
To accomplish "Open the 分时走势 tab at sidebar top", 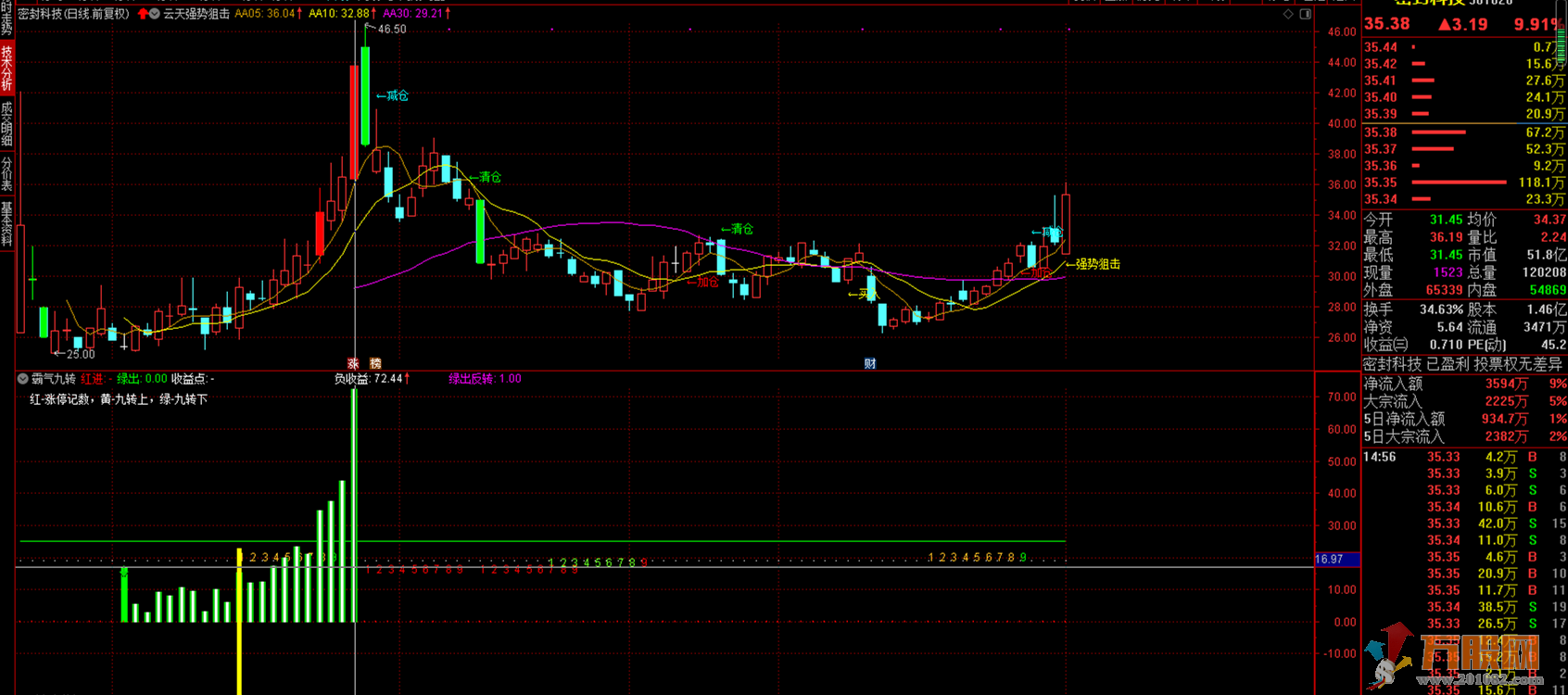I will (6, 19).
